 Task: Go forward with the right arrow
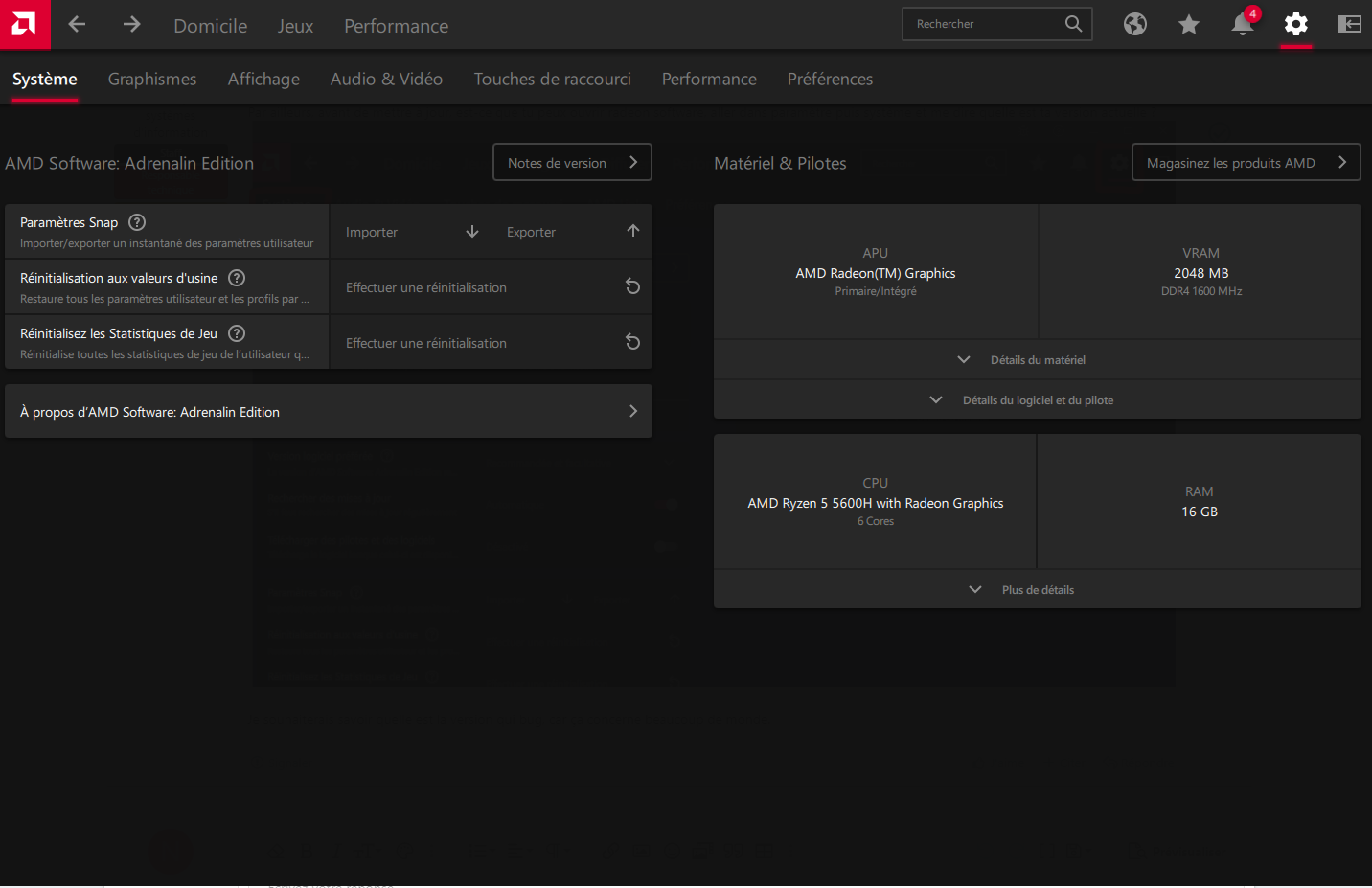[131, 24]
